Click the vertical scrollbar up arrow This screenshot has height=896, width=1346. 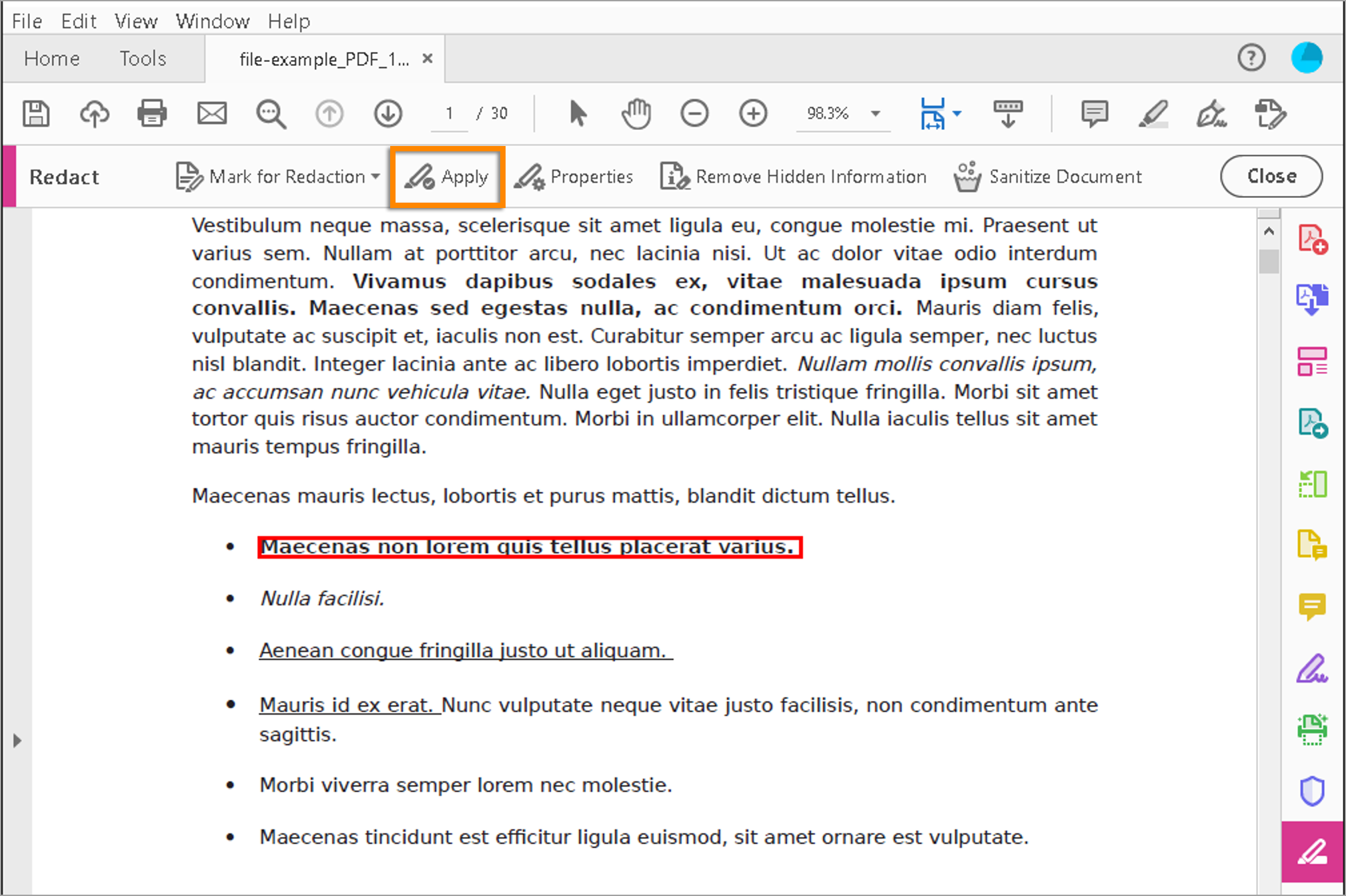coord(1269,230)
